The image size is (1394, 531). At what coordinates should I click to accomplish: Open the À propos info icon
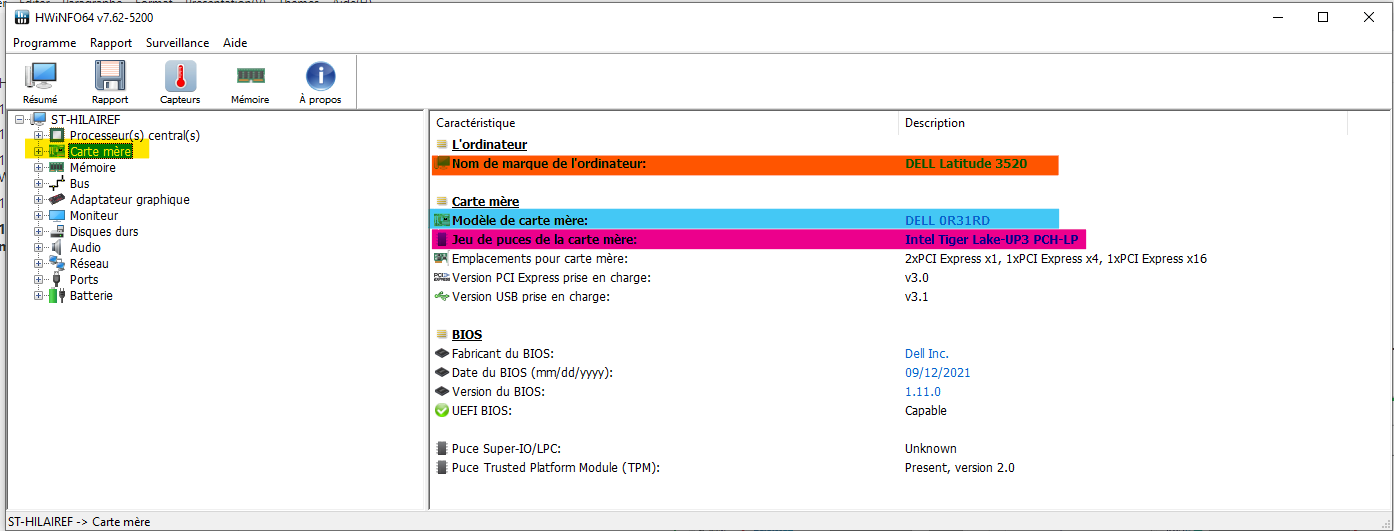320,76
